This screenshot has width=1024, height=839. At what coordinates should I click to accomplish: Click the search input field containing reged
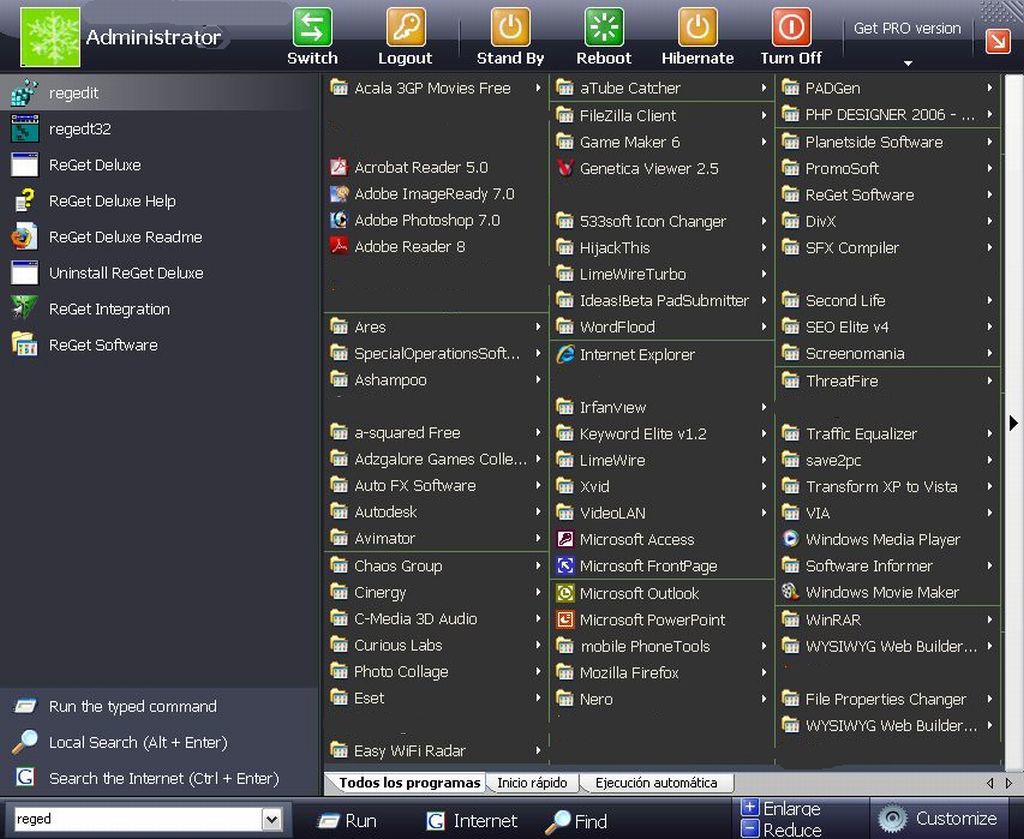pyautogui.click(x=137, y=819)
